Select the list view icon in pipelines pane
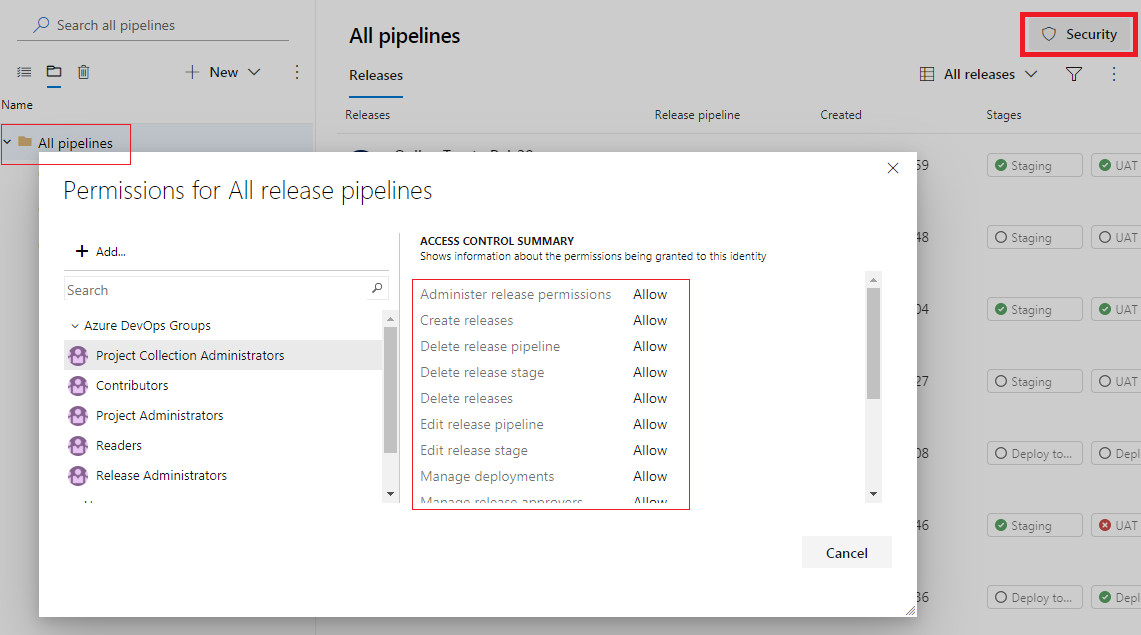 pyautogui.click(x=23, y=71)
